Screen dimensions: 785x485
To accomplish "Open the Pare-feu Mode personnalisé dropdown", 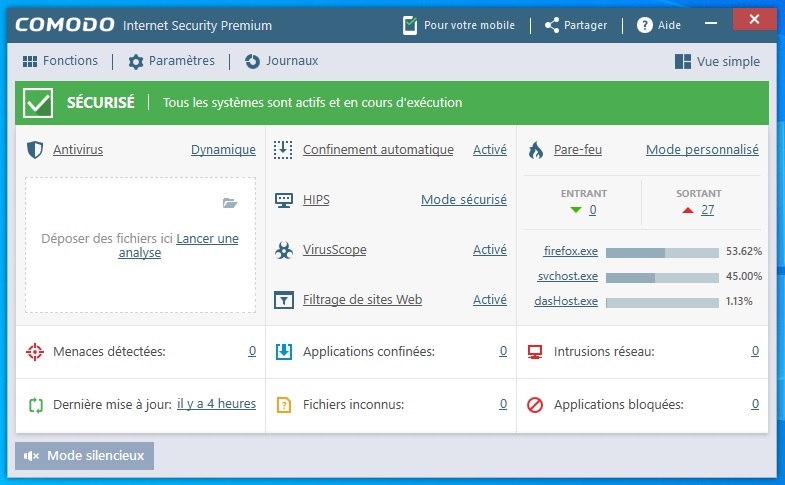I will tap(702, 150).
